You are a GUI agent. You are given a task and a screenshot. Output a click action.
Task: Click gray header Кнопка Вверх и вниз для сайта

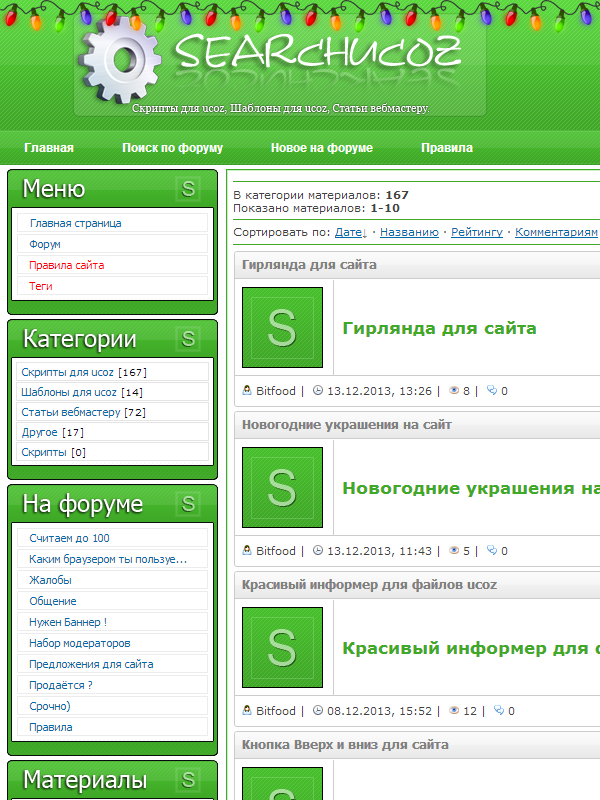coord(345,744)
